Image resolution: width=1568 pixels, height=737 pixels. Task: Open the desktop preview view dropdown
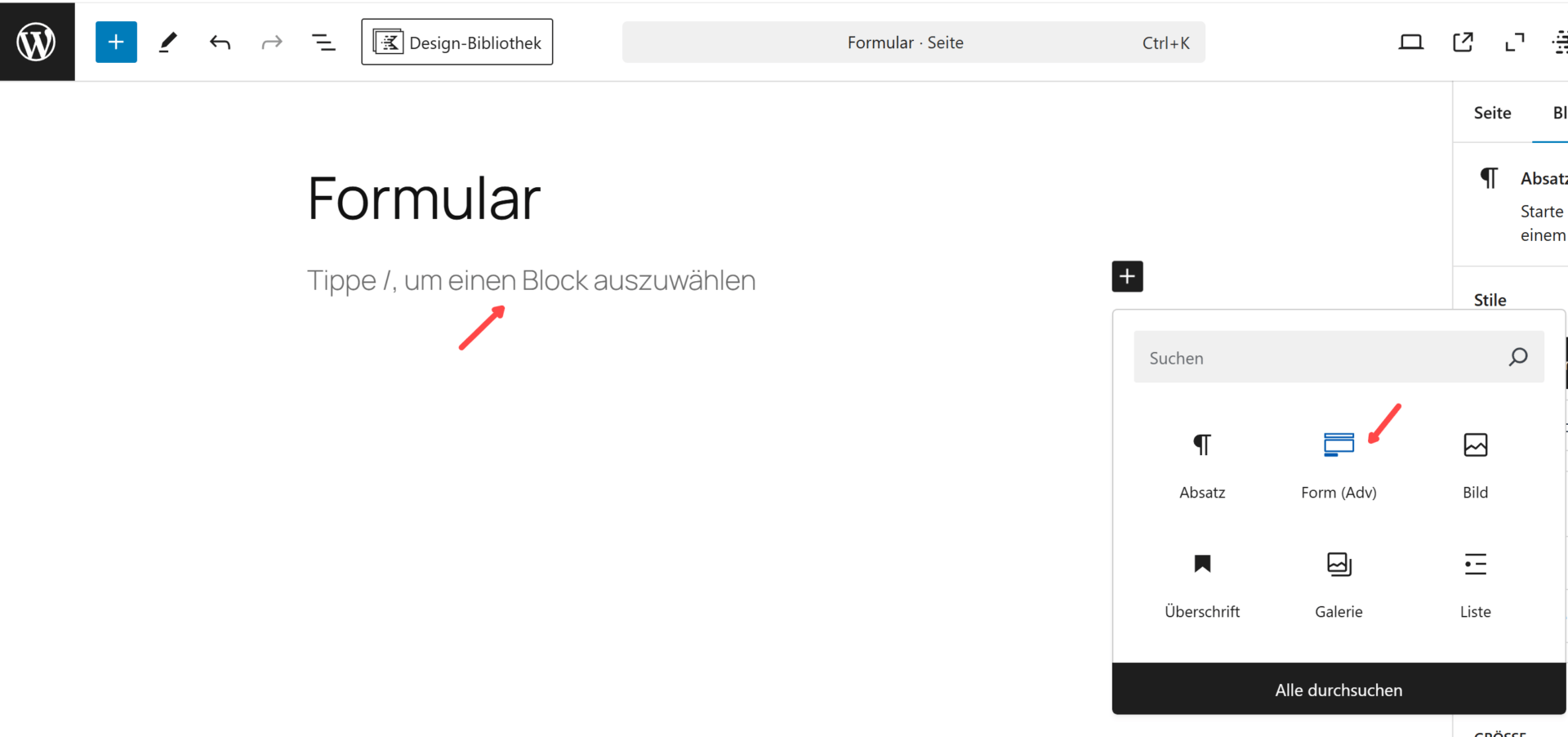(1410, 42)
